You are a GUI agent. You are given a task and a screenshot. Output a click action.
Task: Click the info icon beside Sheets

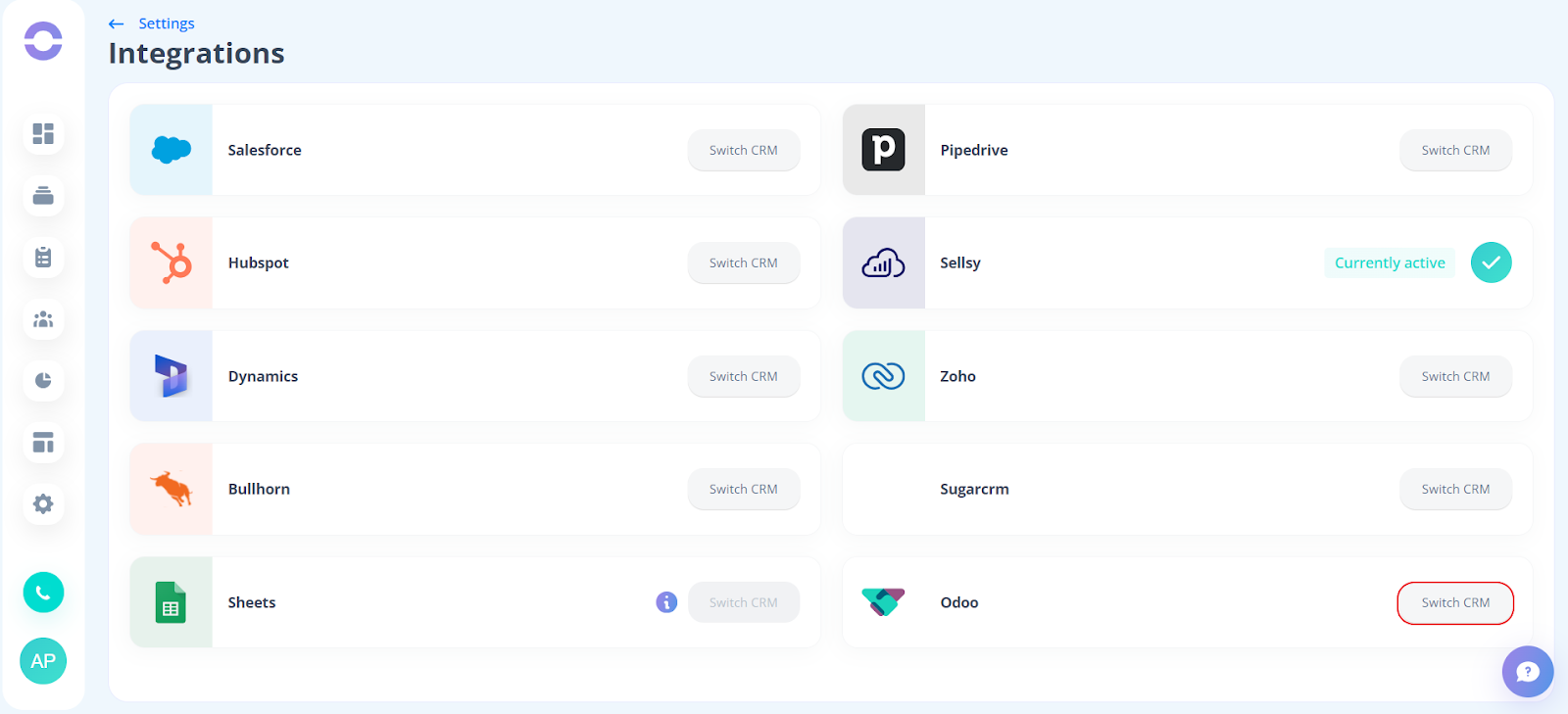click(x=666, y=602)
